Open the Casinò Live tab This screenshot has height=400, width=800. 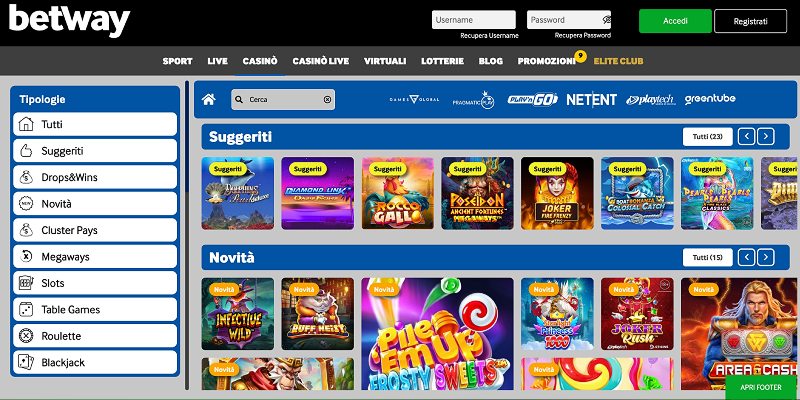click(320, 61)
